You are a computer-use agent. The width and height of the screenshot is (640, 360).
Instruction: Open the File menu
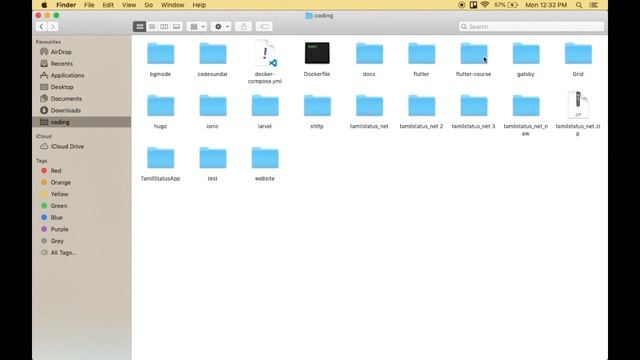click(89, 5)
